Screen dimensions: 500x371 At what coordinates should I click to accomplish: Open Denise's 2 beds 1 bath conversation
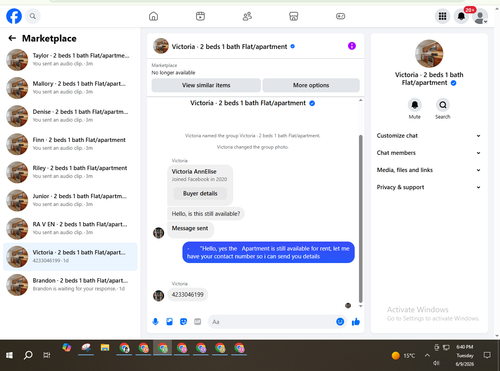tap(70, 116)
